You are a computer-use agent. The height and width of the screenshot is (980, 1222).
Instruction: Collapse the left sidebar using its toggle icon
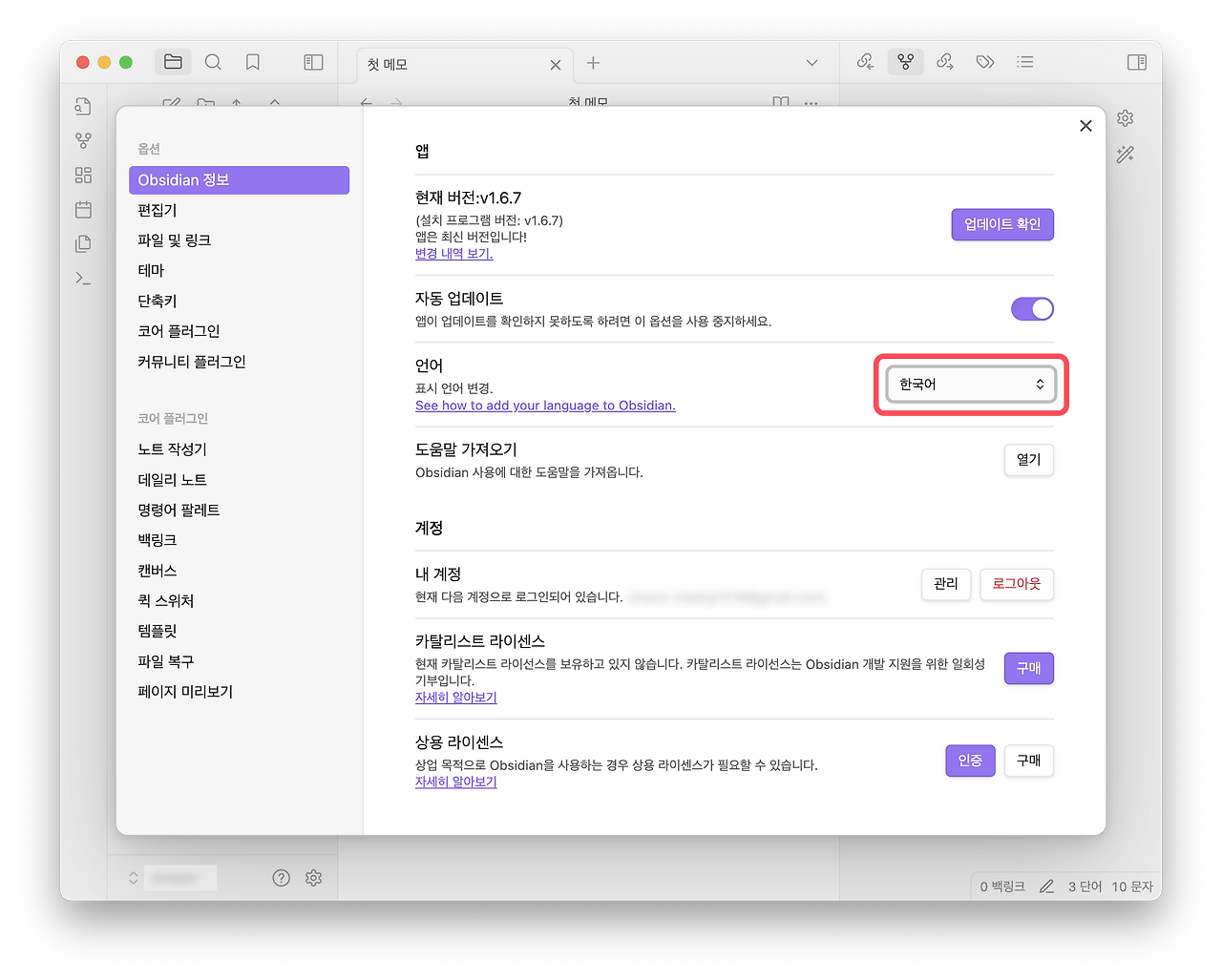click(x=313, y=62)
